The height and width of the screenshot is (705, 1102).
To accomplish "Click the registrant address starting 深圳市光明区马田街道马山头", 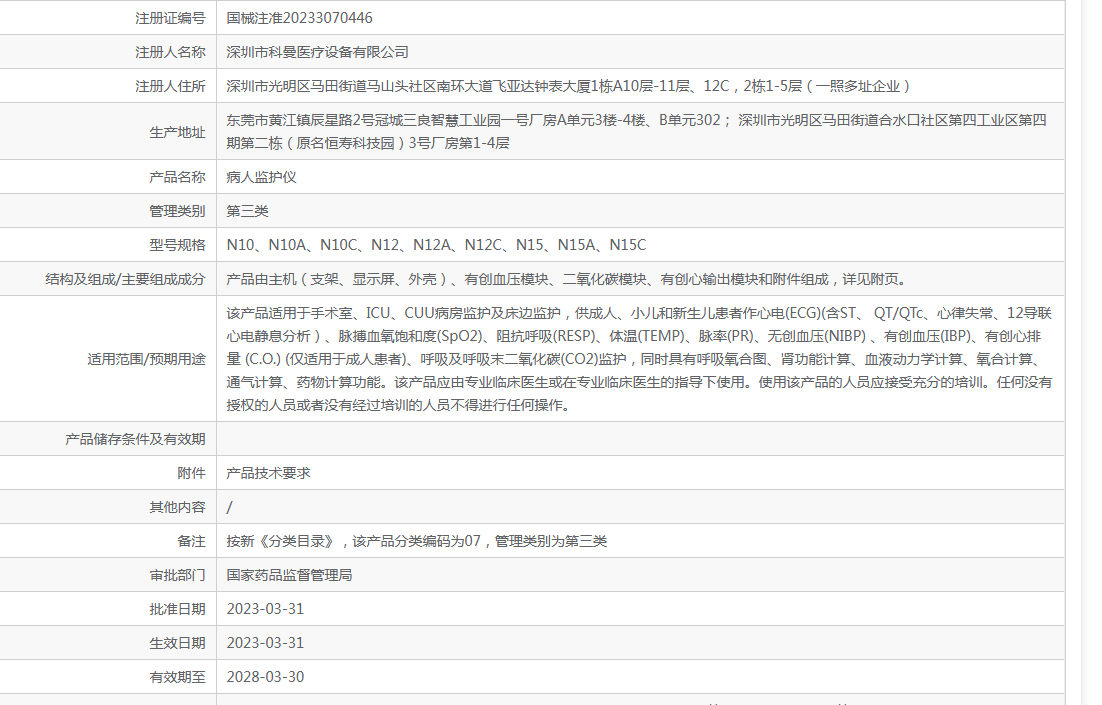I will 568,86.
